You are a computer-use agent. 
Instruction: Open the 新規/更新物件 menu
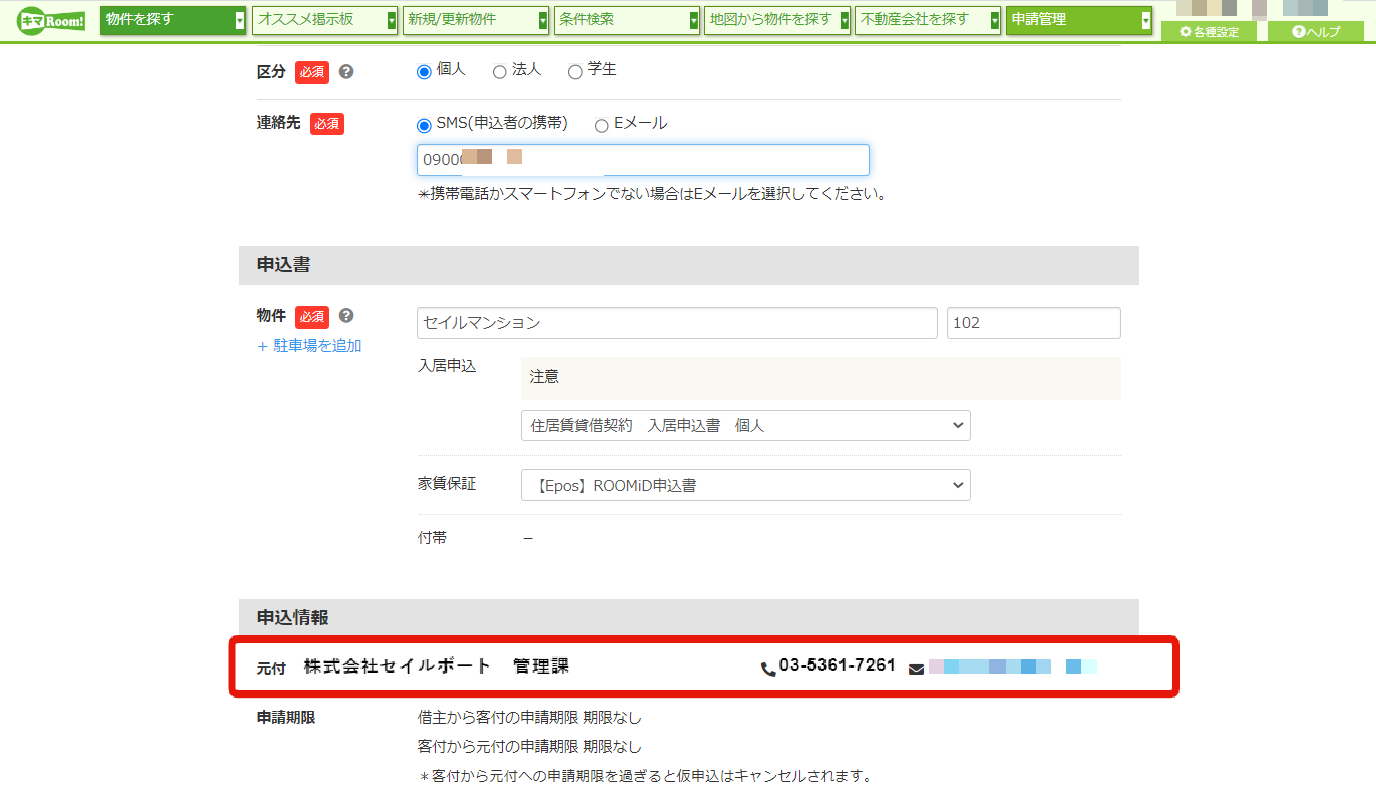476,20
